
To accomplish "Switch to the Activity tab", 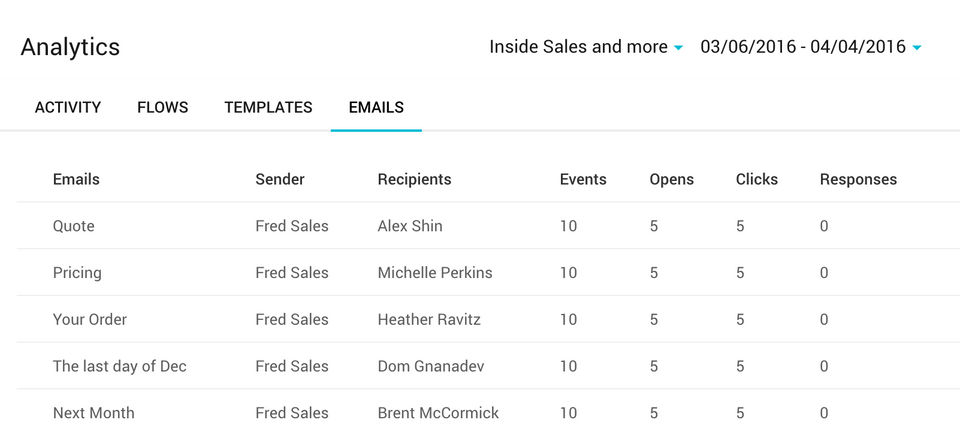I will pyautogui.click(x=68, y=107).
